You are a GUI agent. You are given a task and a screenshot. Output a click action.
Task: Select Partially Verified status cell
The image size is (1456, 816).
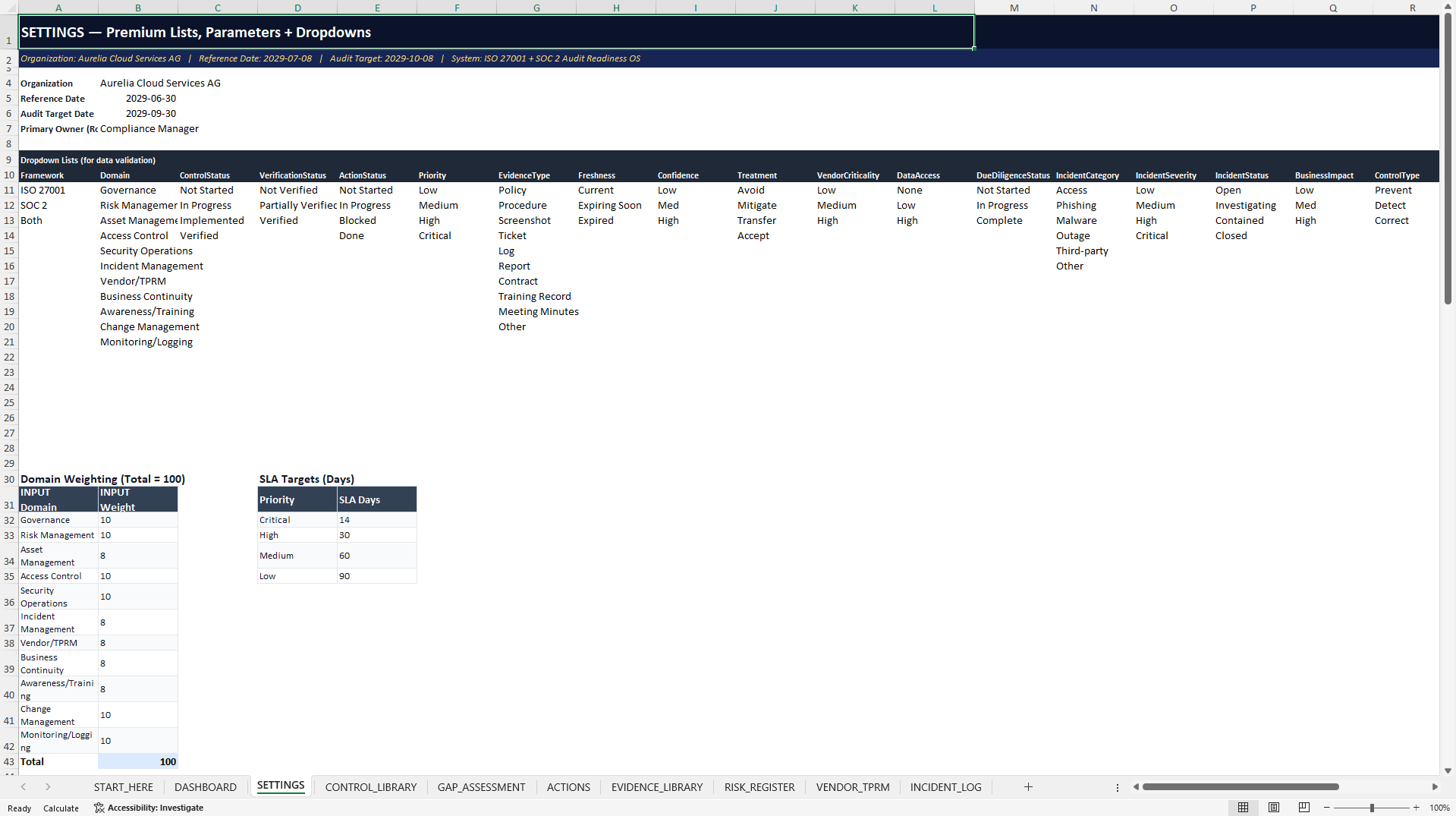click(x=297, y=206)
